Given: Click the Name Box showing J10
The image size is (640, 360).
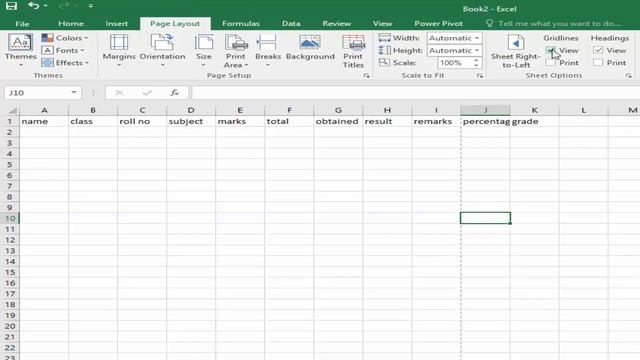Looking at the screenshot, I should (37, 93).
